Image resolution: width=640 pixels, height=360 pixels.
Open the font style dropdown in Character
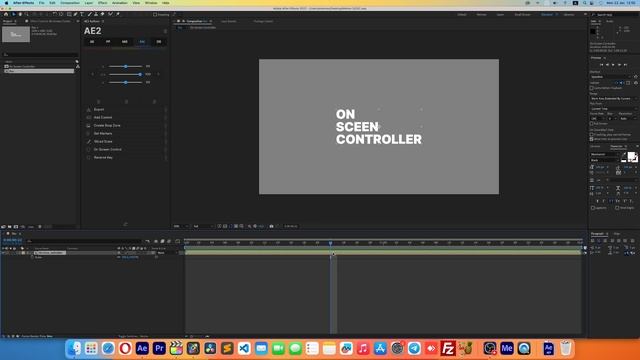coord(604,160)
